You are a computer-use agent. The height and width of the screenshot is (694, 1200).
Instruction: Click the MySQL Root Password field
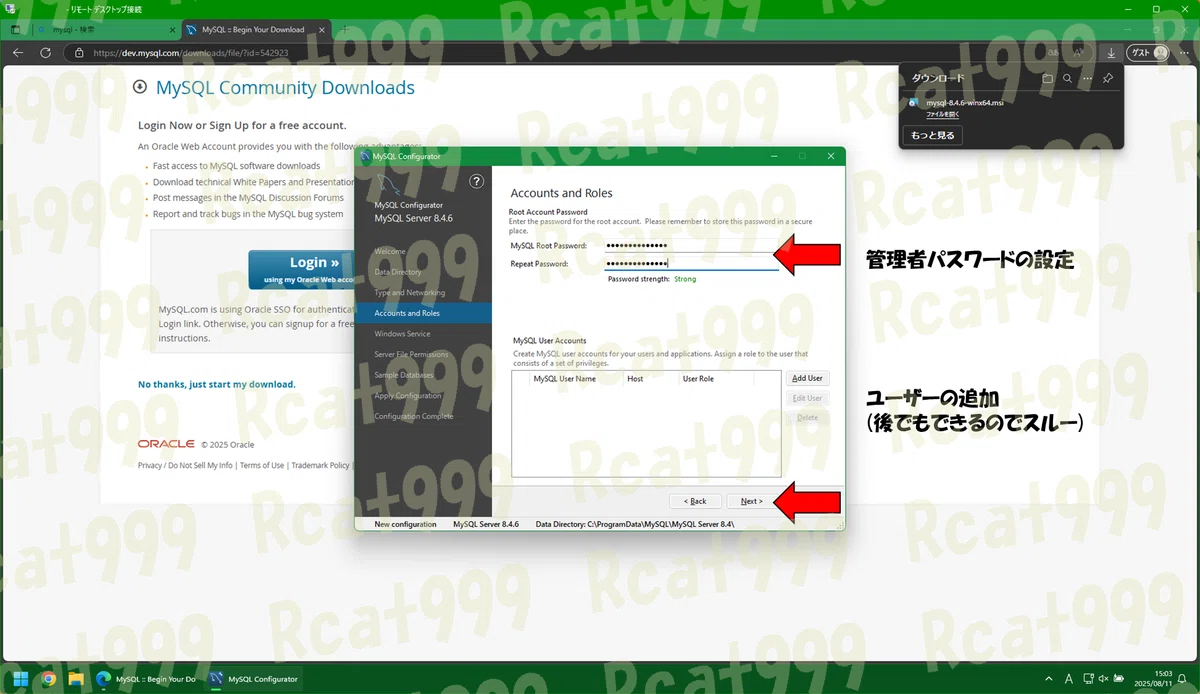coord(691,245)
